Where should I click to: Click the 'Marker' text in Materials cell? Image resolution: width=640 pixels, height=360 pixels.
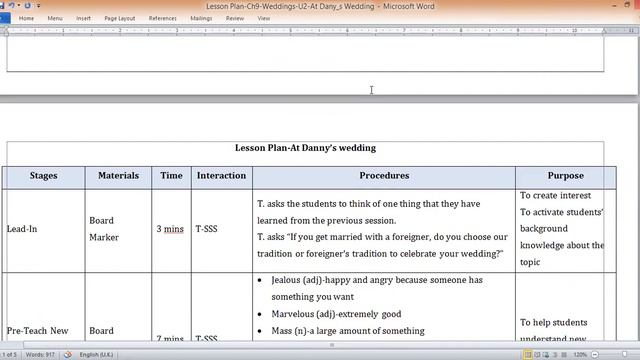104,238
